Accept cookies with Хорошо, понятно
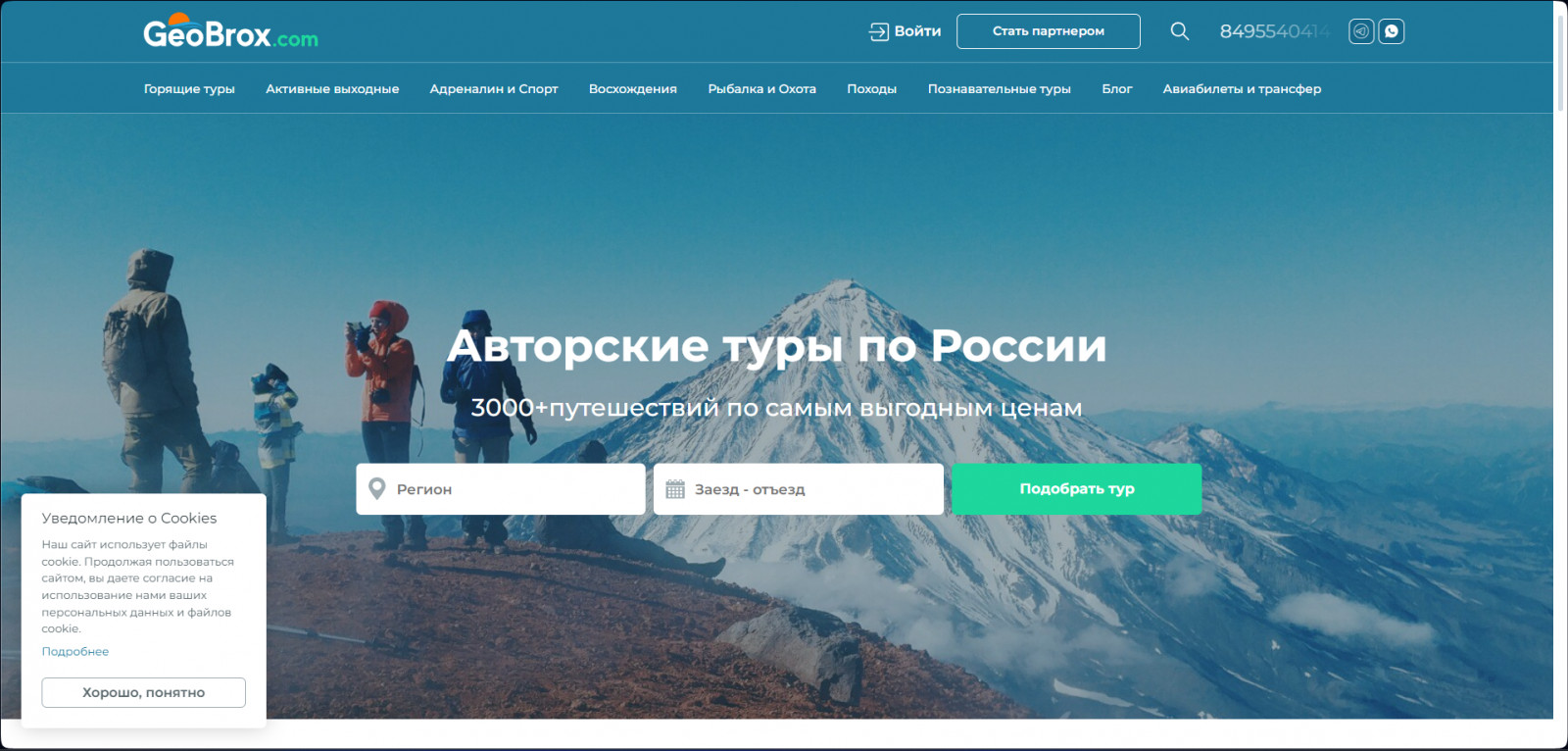Image resolution: width=1568 pixels, height=751 pixels. tap(143, 692)
